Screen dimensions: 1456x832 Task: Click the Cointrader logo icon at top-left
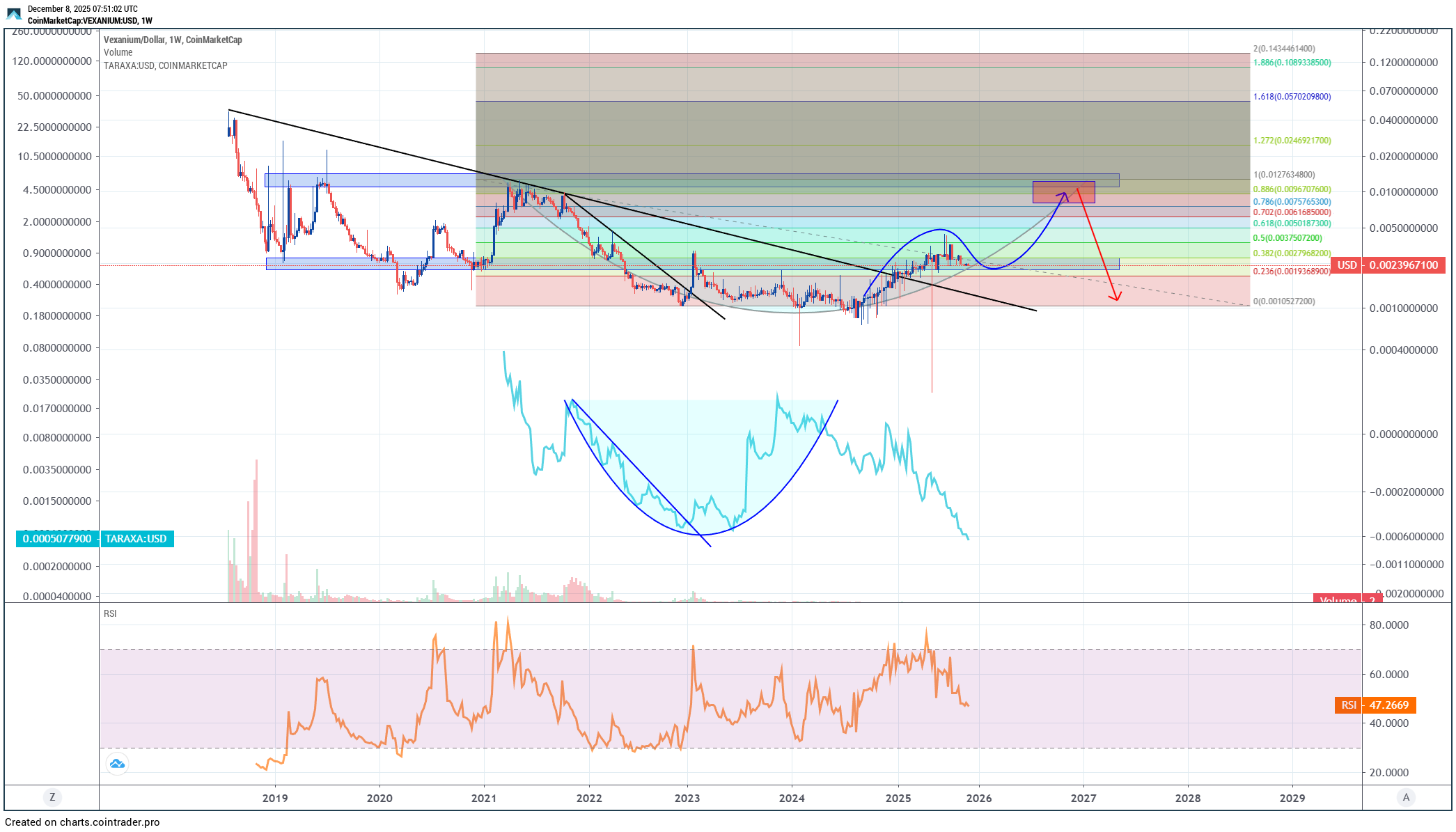click(14, 13)
